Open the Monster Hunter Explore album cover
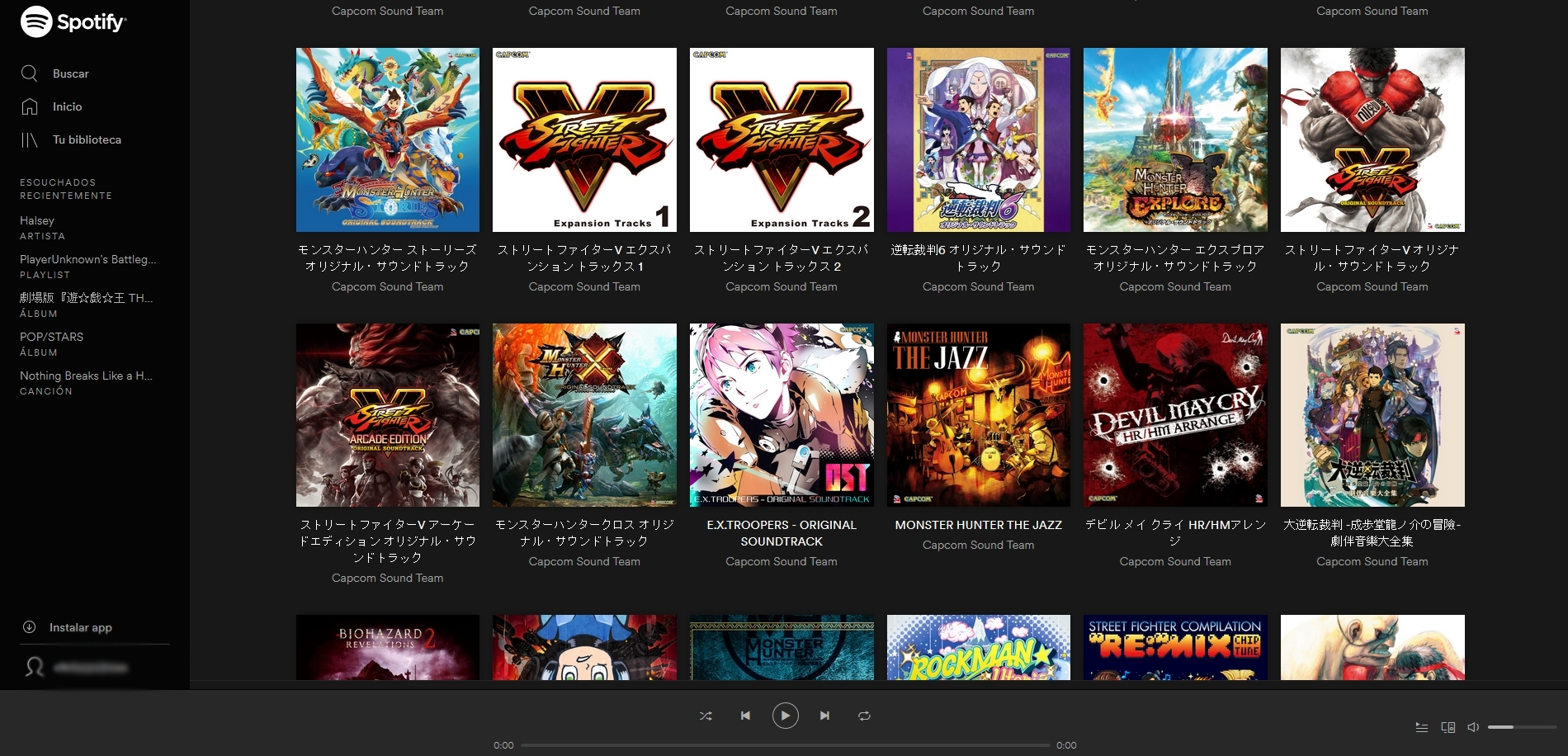Image resolution: width=1568 pixels, height=756 pixels. (1175, 139)
